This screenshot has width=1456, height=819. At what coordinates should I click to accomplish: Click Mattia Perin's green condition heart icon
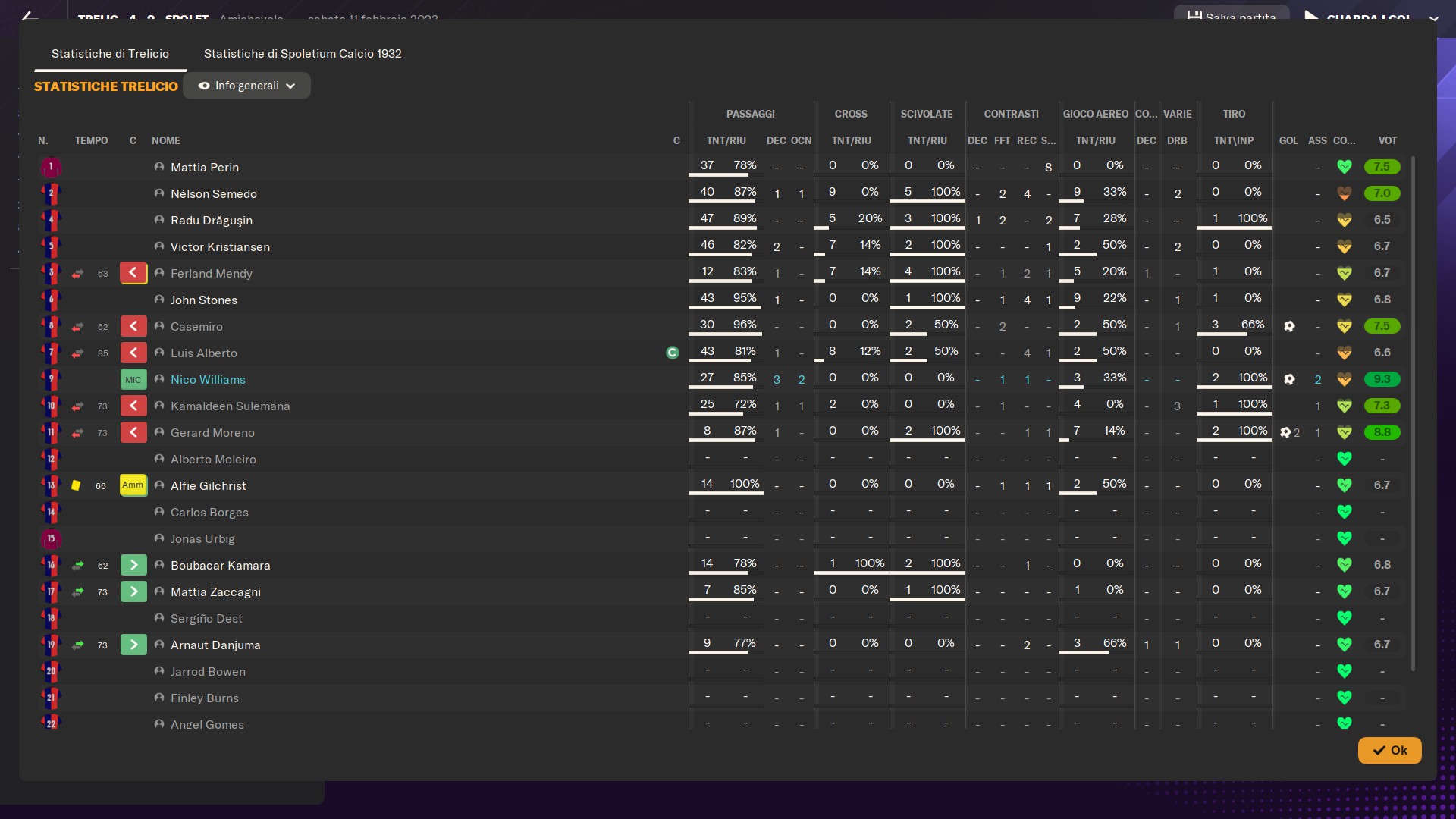pyautogui.click(x=1344, y=167)
